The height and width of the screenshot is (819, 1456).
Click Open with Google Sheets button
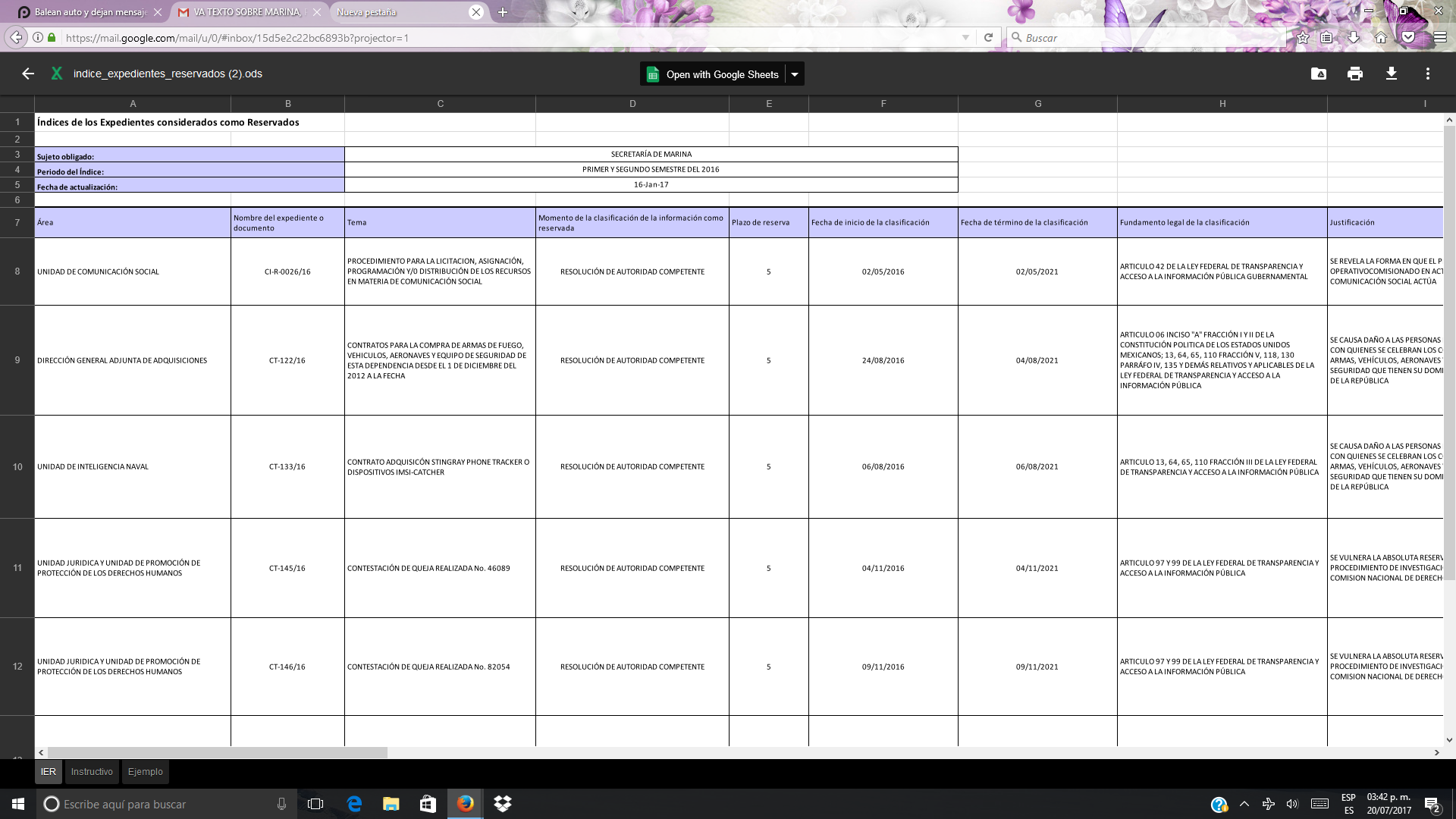tap(713, 74)
